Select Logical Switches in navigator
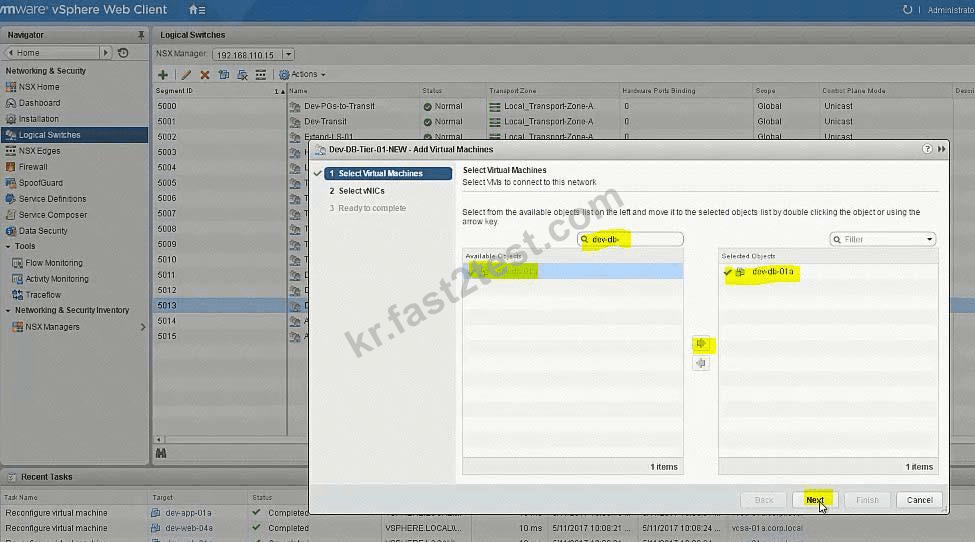 tap(75, 135)
